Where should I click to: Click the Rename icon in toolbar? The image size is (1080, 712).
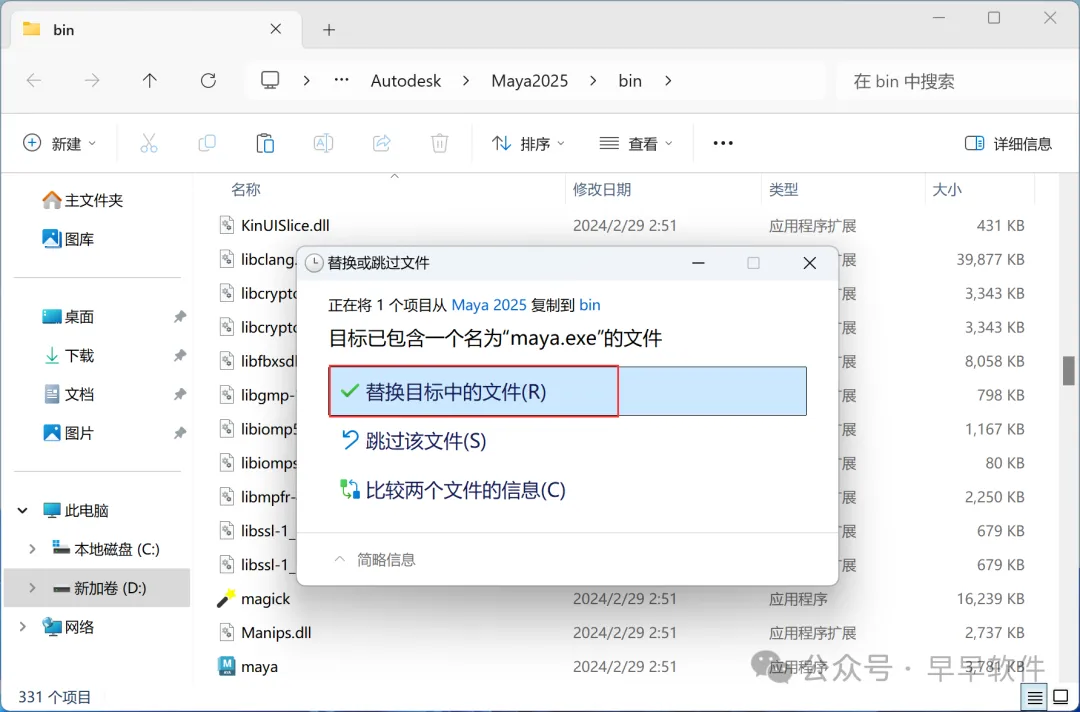coord(323,143)
